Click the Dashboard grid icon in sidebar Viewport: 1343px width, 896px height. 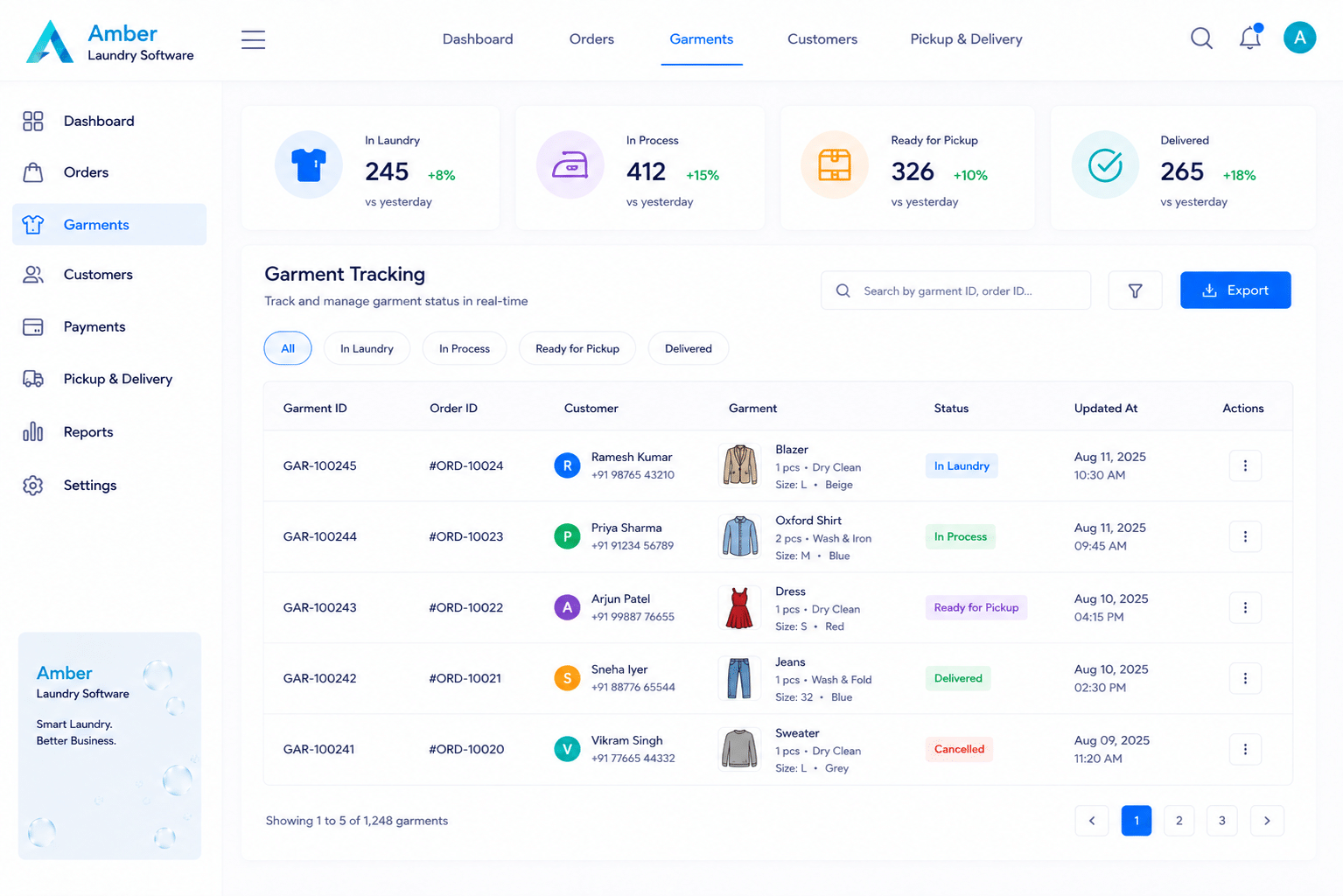[x=33, y=121]
